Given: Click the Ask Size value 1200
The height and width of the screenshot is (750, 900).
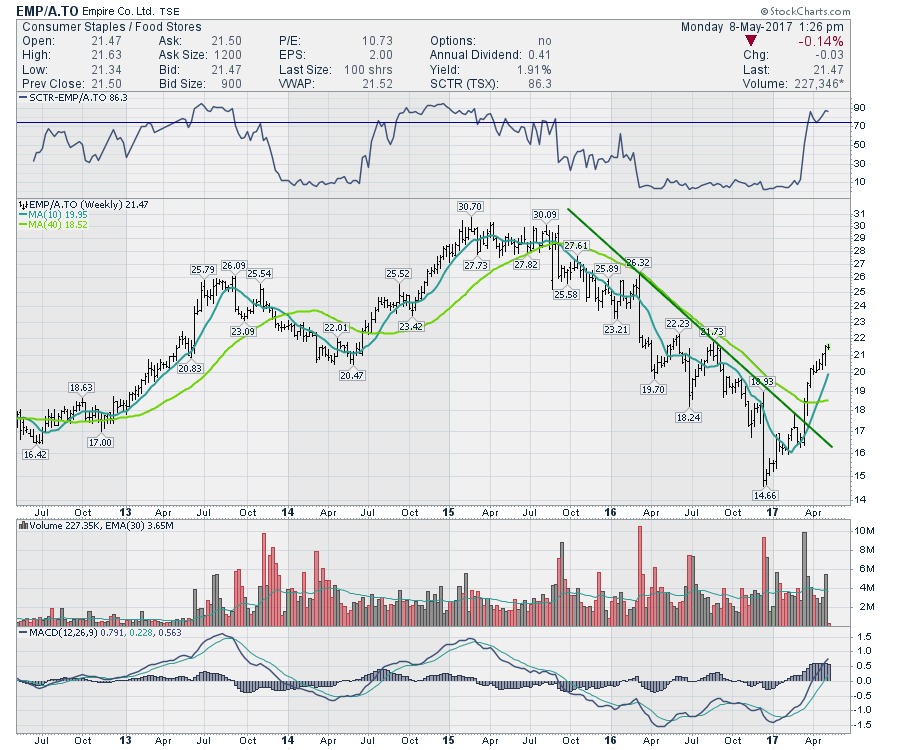Looking at the screenshot, I should (227, 55).
